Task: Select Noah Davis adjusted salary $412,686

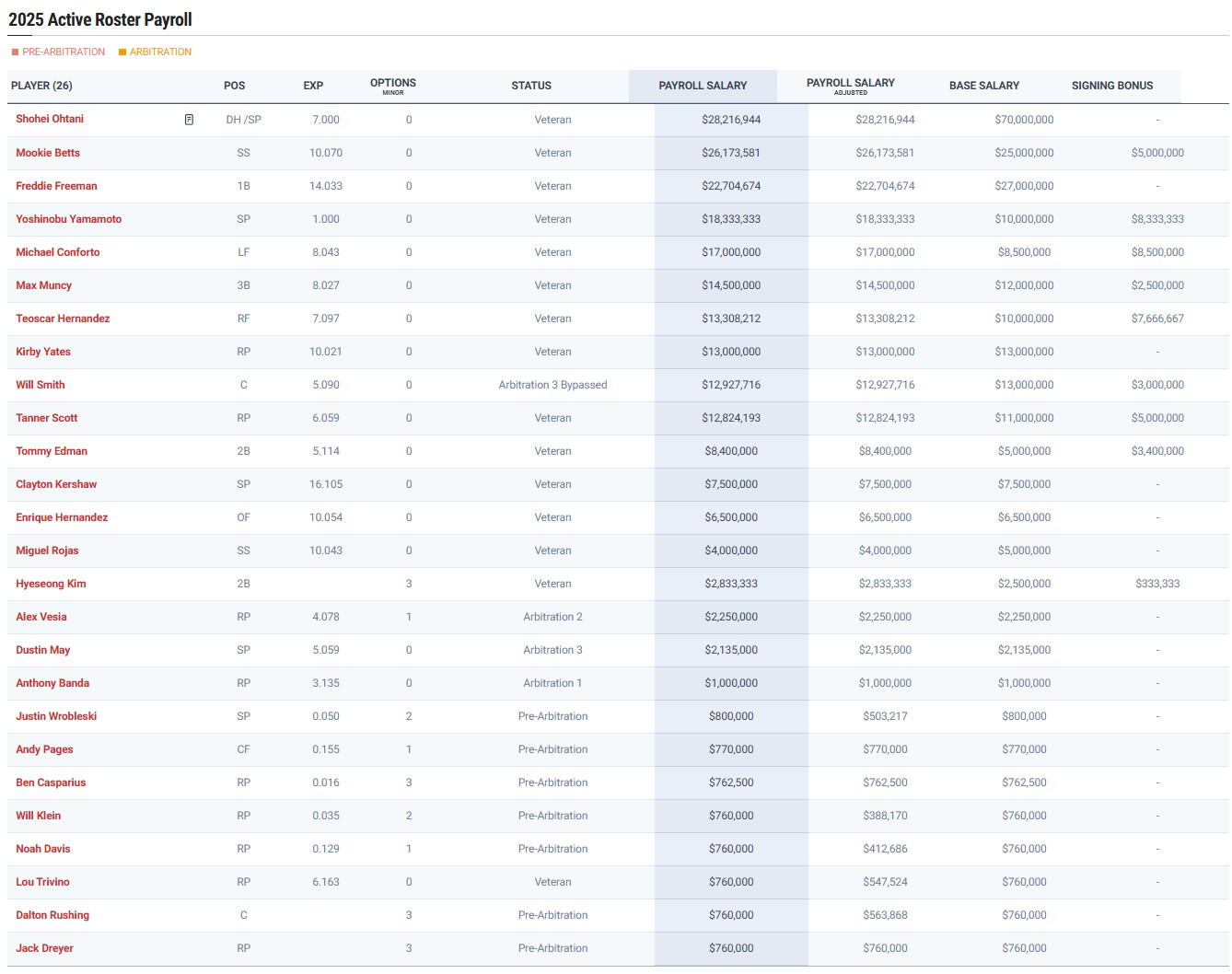Action: point(885,849)
